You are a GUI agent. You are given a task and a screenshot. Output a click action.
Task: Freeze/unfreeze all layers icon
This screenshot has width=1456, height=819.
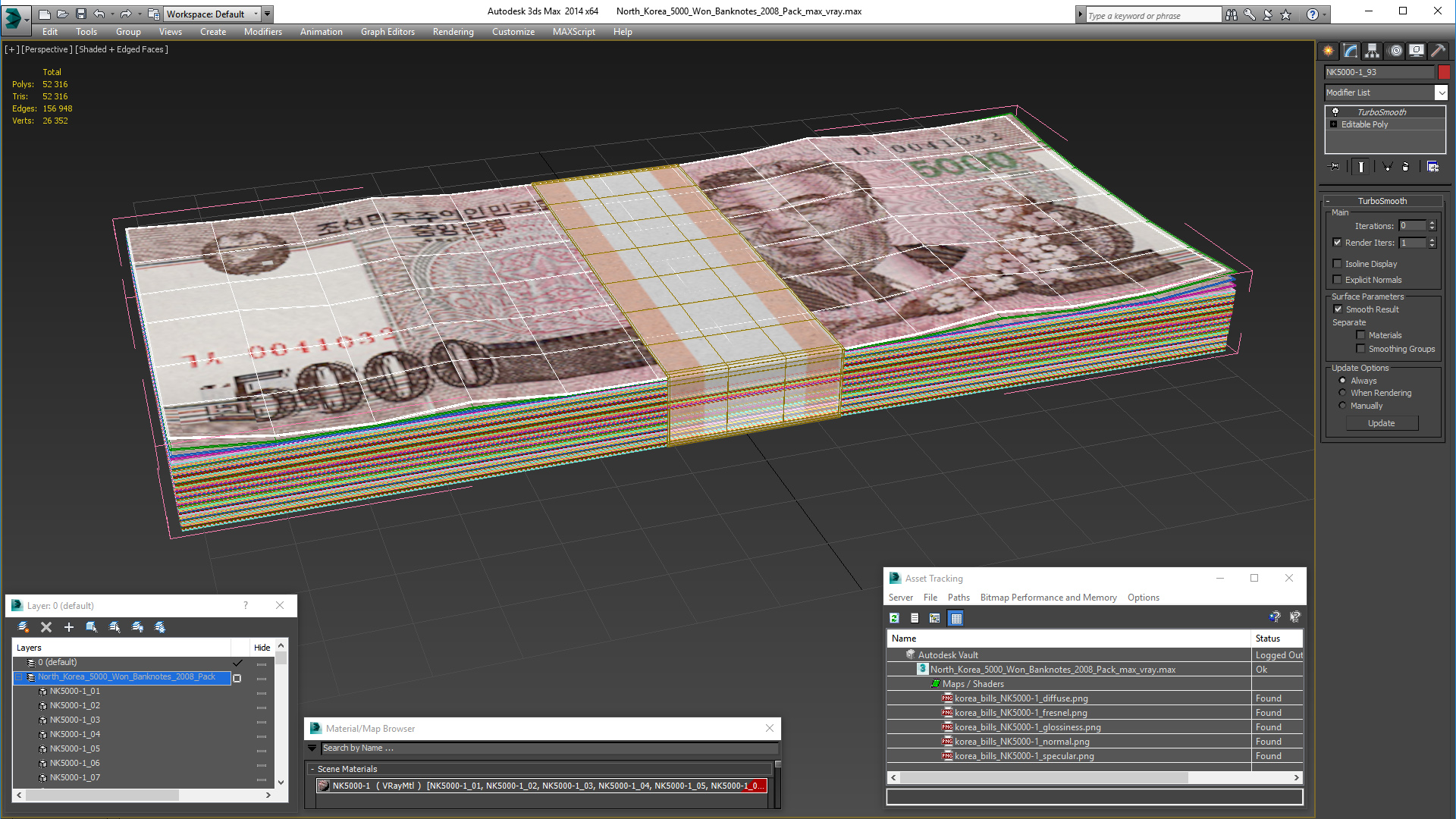coord(160,627)
